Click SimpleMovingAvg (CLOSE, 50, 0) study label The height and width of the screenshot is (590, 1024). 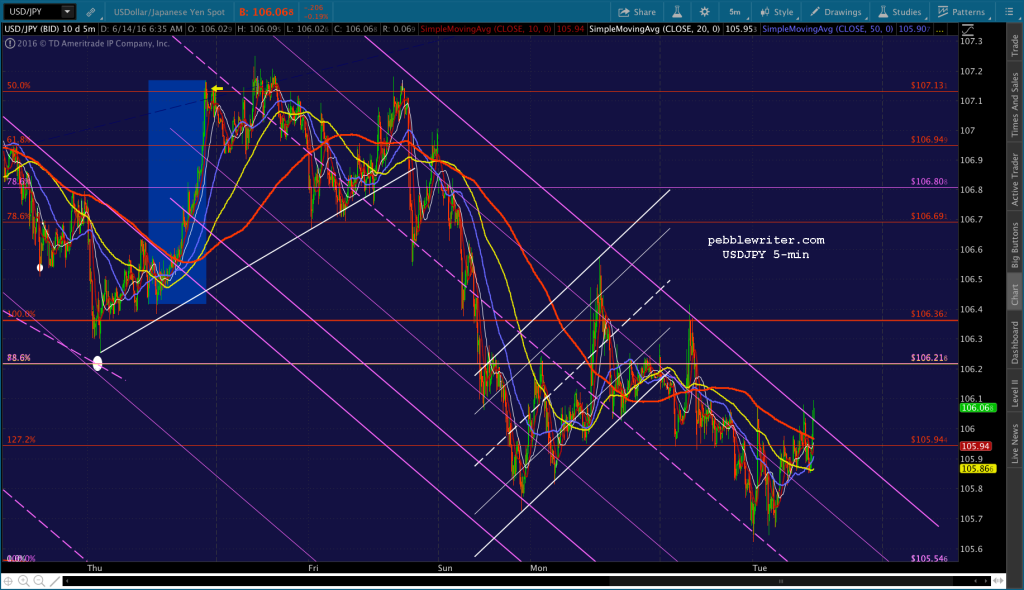pos(827,29)
